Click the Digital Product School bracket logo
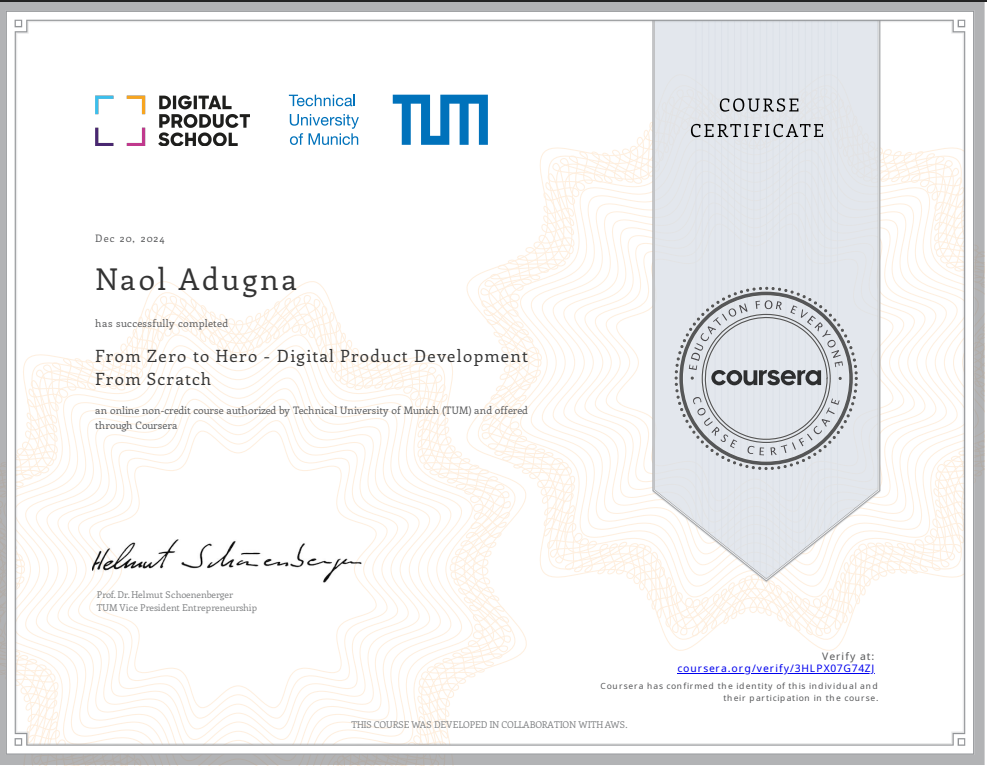Screen dimensions: 987x766 click(x=120, y=121)
